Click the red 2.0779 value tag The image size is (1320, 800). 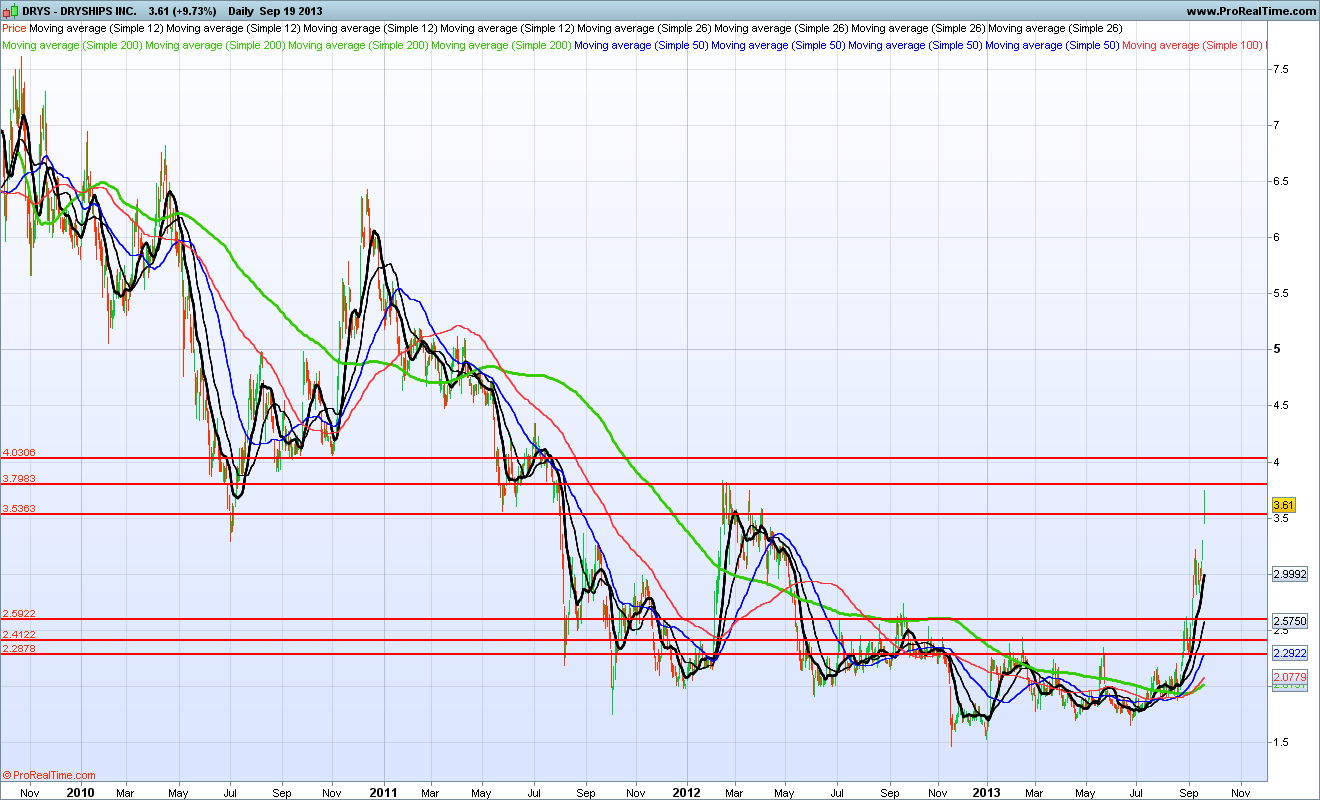pos(1289,677)
